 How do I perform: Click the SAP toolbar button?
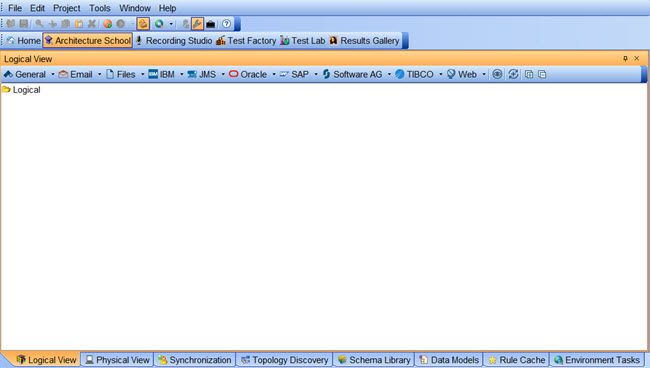294,75
